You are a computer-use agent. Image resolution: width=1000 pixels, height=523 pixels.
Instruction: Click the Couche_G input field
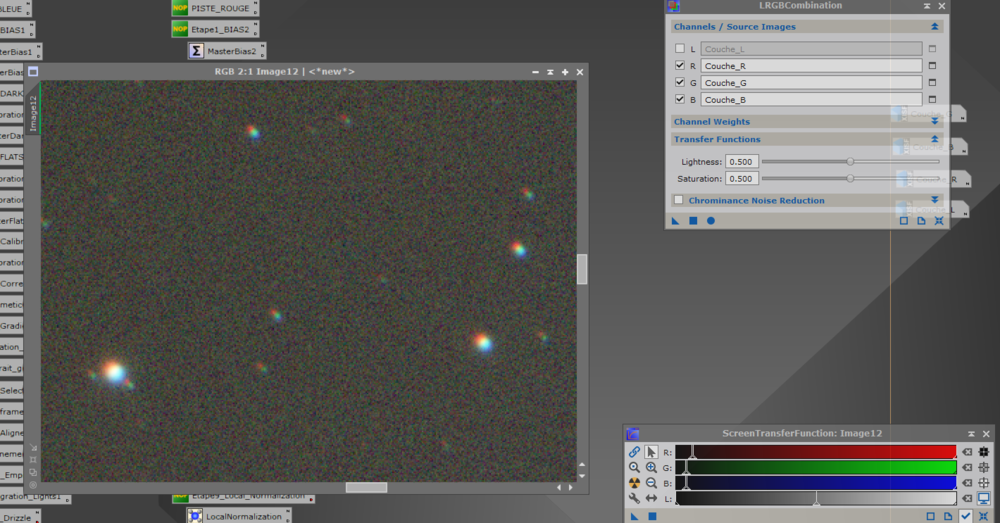811,82
